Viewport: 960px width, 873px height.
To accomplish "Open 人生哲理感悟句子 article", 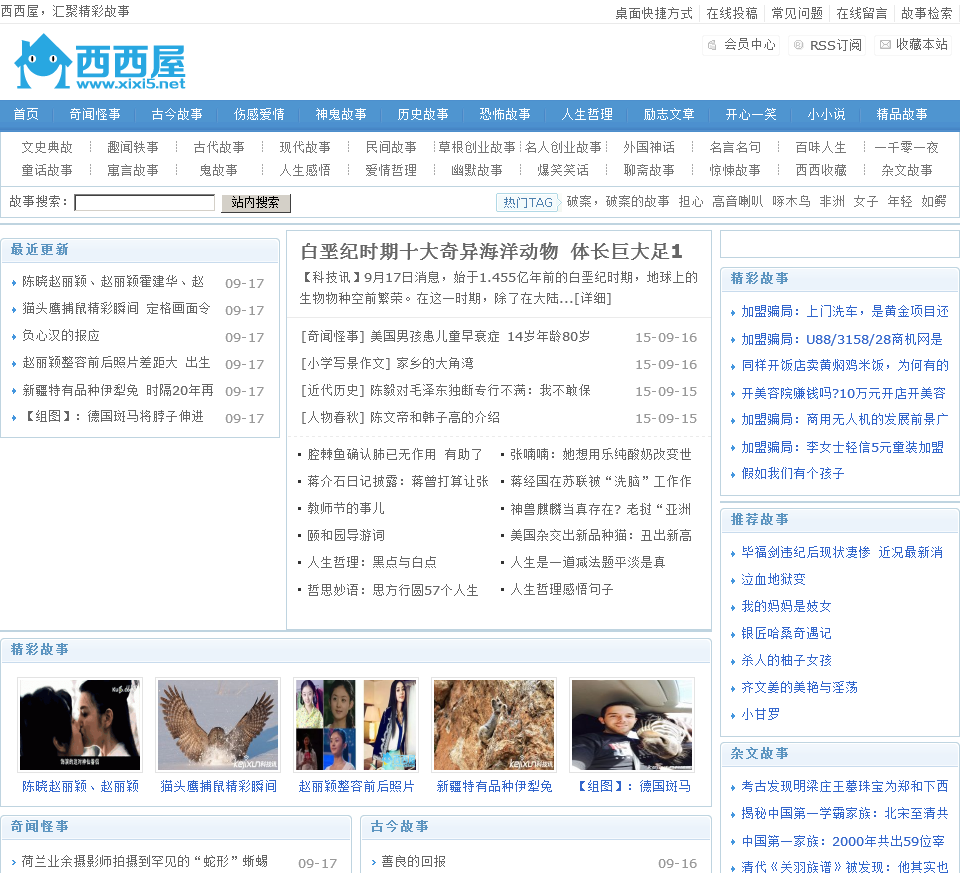I will point(561,590).
